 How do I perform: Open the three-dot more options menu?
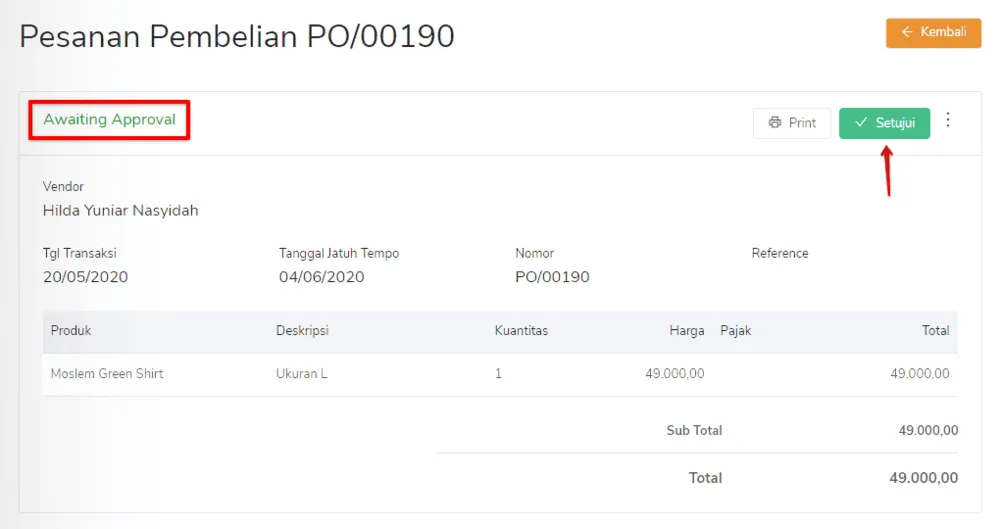948,121
